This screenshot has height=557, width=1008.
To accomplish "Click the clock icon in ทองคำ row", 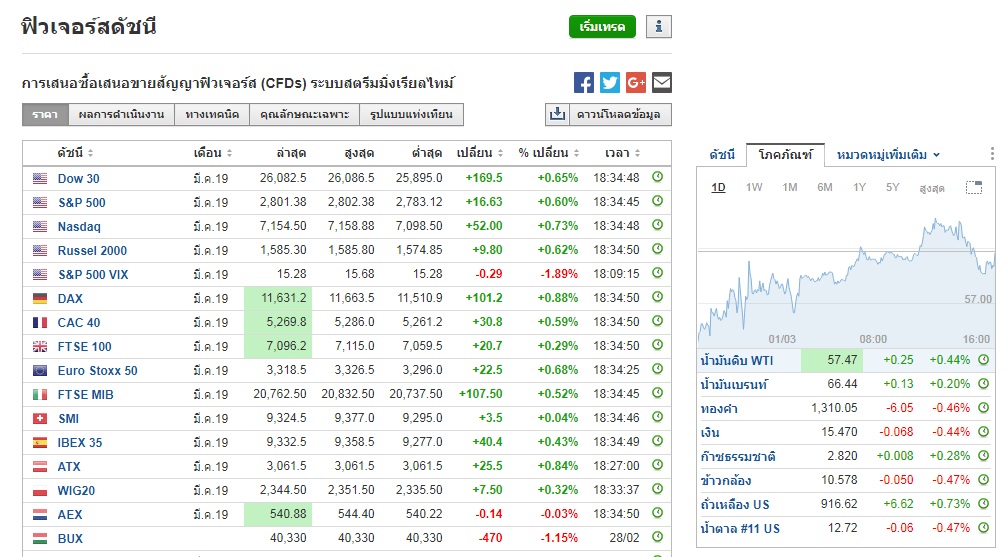I will point(984,408).
